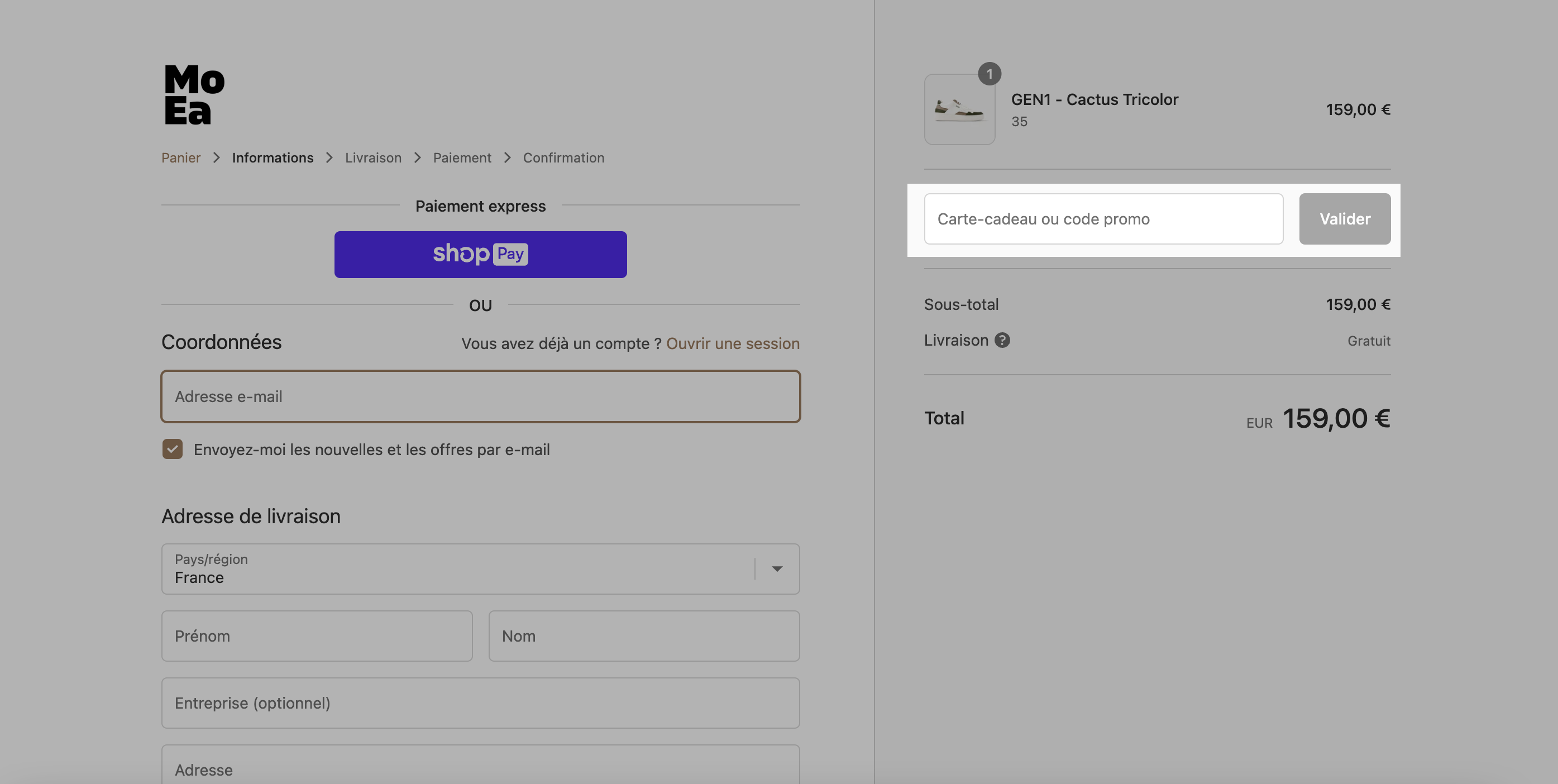Focus the Nom input field

(644, 636)
